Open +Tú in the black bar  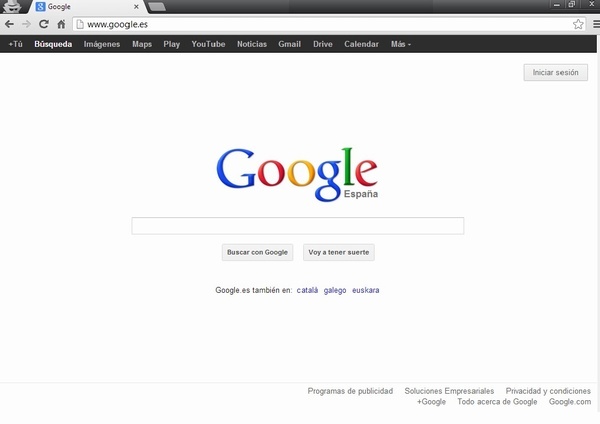coord(16,44)
